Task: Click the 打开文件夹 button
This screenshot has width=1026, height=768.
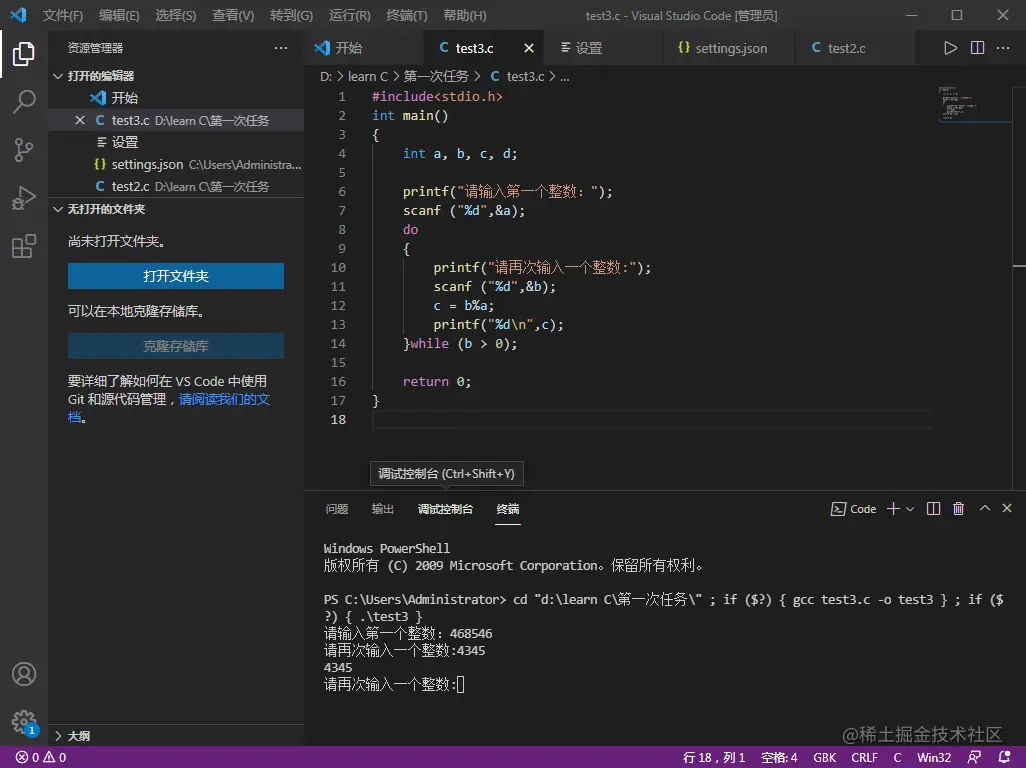Action: coord(176,276)
